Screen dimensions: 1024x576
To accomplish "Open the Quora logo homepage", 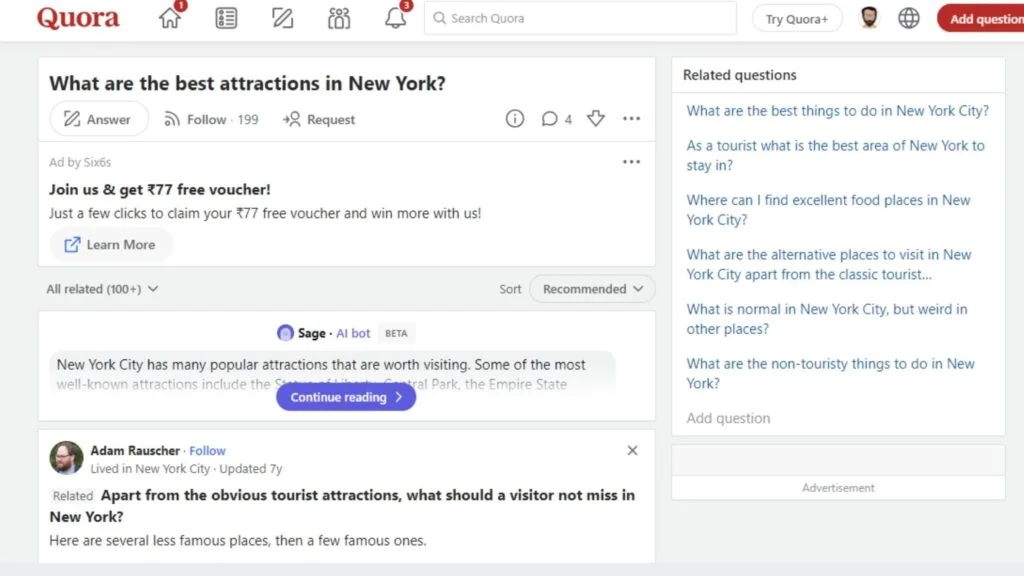I will 78,18.
